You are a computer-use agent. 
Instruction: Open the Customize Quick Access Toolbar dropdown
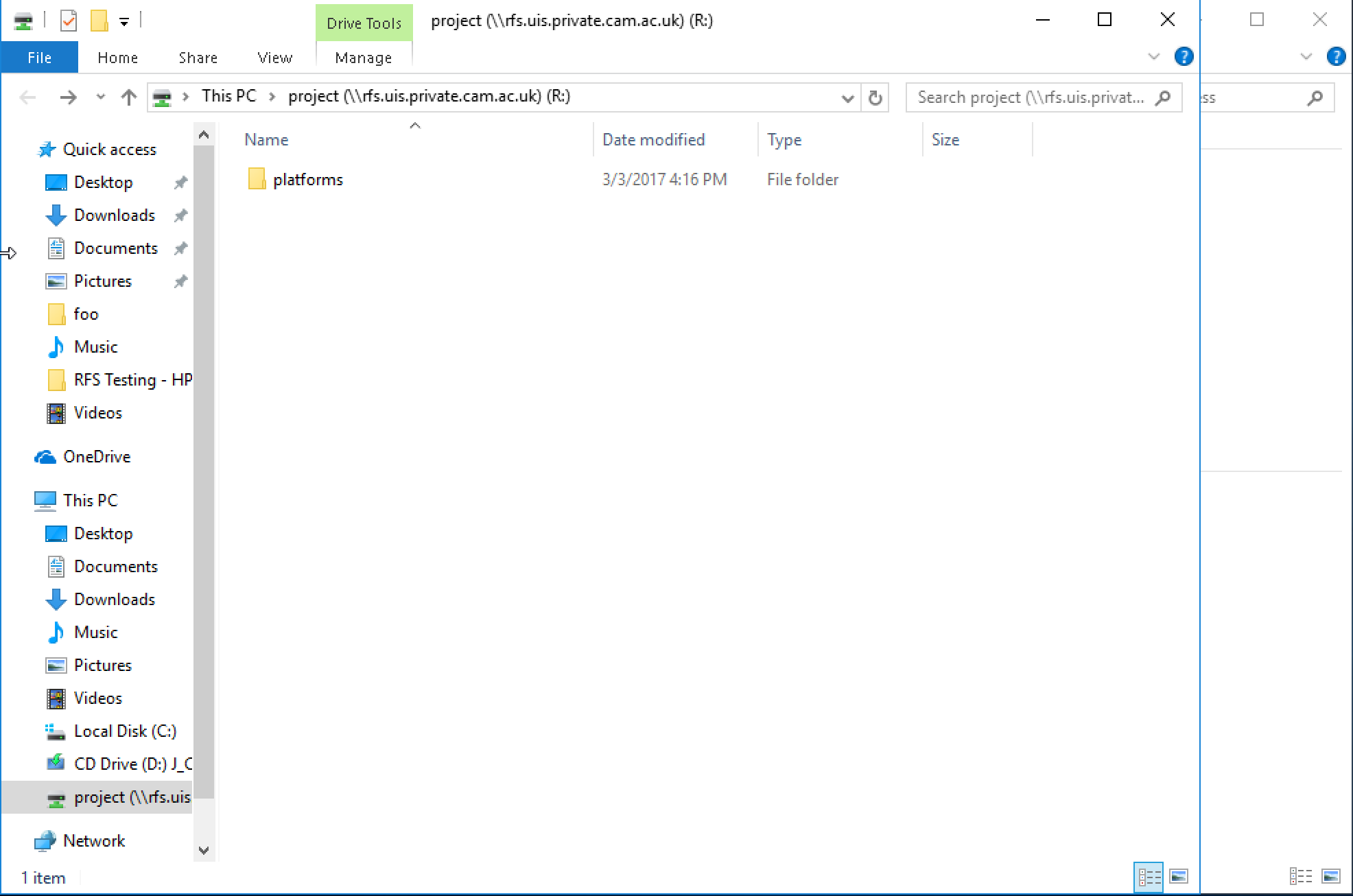tap(124, 22)
